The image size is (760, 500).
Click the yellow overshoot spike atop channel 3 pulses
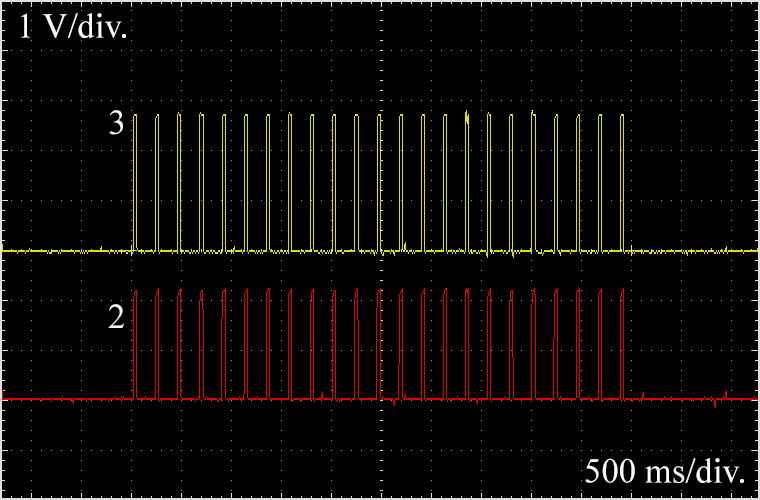click(467, 113)
